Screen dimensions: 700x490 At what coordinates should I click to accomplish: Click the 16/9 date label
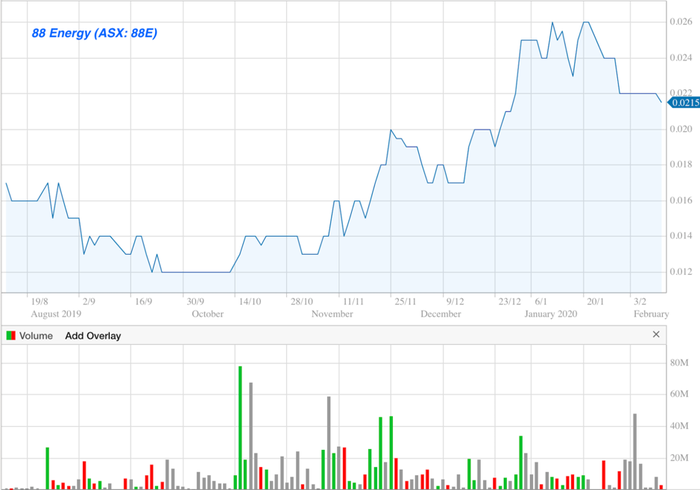[x=143, y=302]
